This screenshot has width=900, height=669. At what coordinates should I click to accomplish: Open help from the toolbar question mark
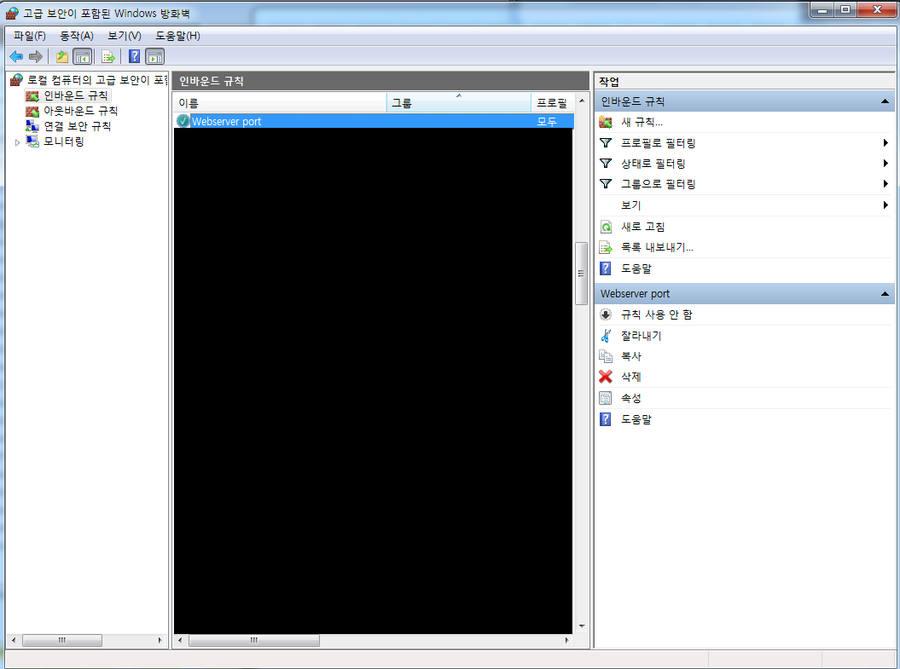(134, 56)
